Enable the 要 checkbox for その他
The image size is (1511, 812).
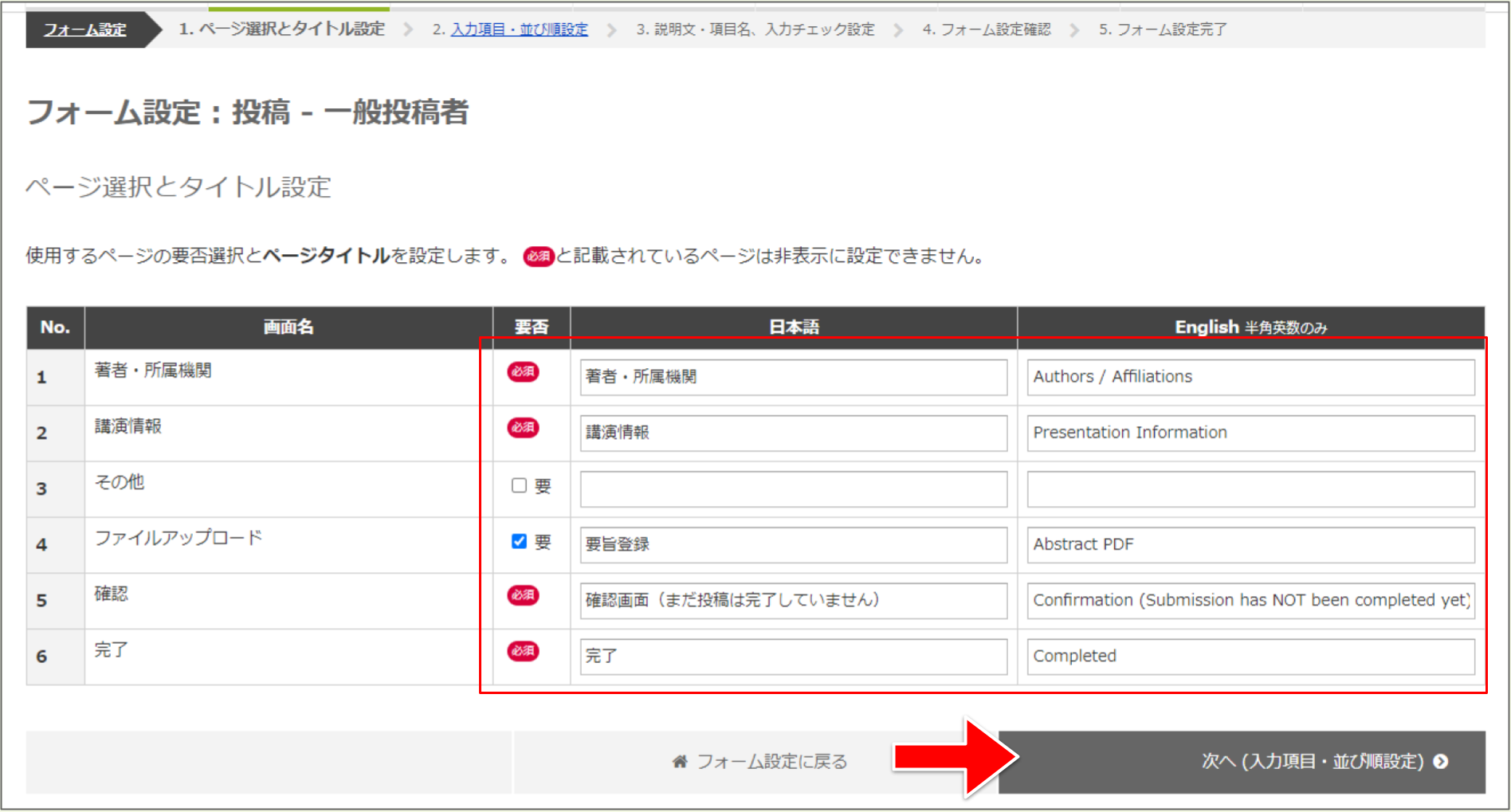[519, 485]
